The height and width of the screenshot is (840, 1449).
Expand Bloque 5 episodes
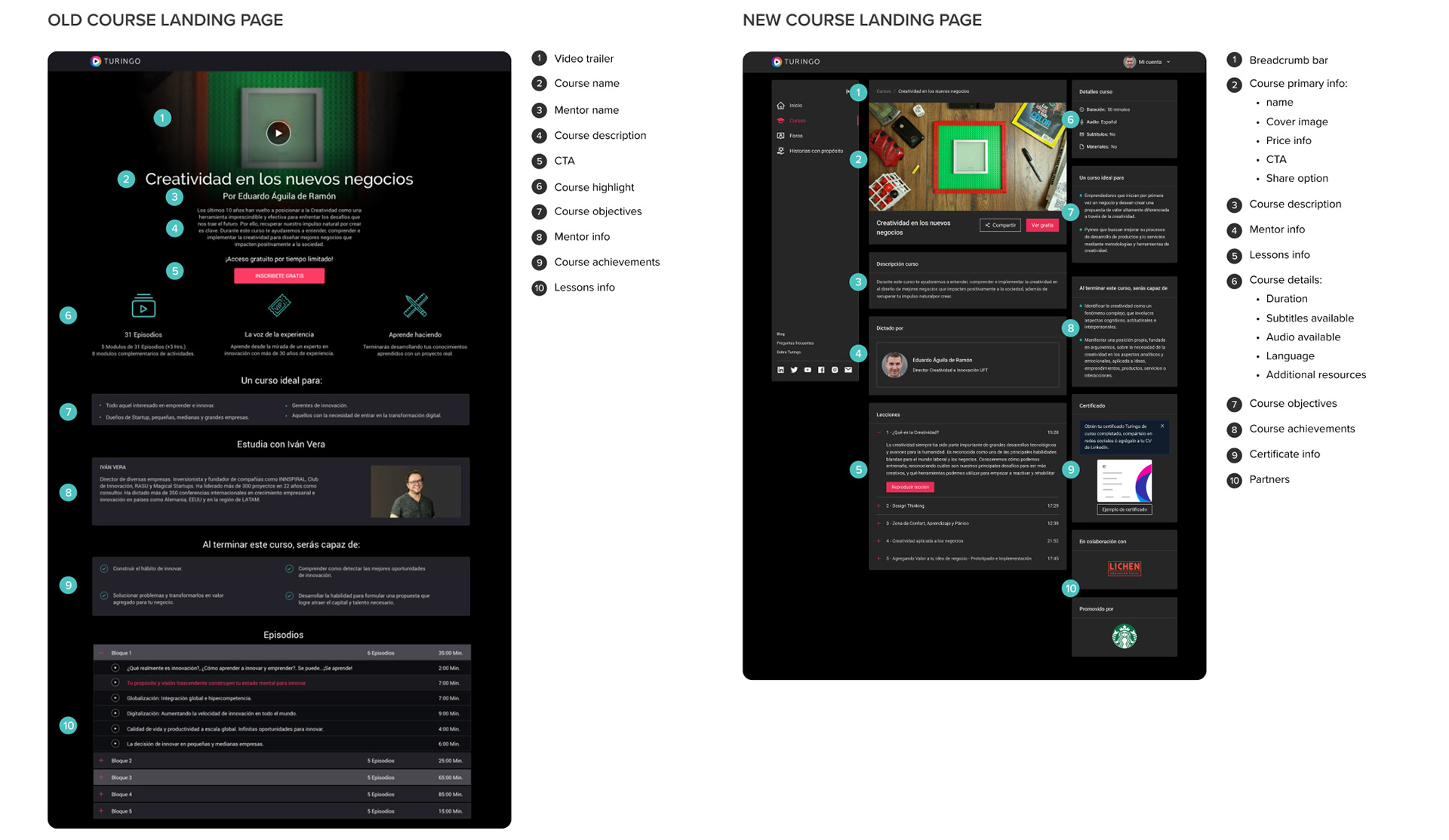point(102,811)
